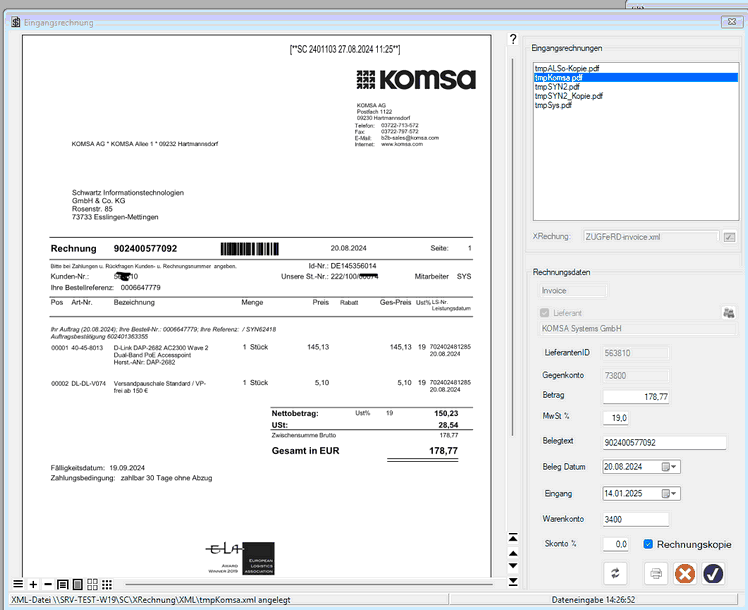Refresh invoice data with the reload button
The image size is (748, 610).
coord(615,573)
